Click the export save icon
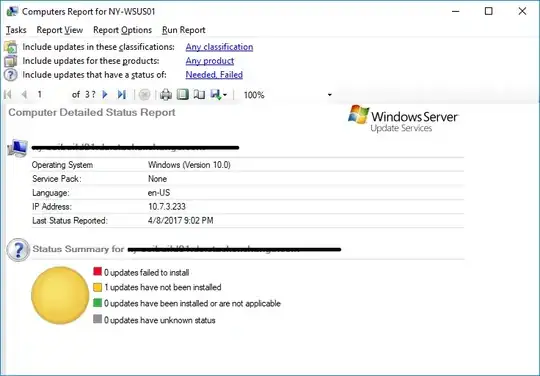This screenshot has height=376, width=540. point(216,94)
